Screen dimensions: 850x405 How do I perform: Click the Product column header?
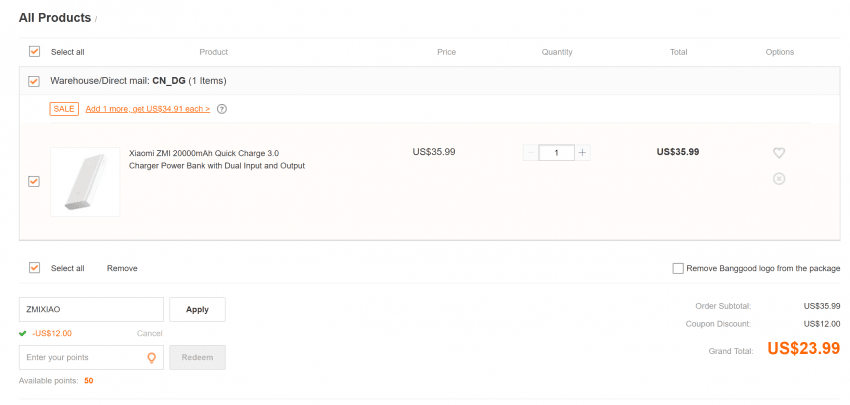(x=214, y=52)
